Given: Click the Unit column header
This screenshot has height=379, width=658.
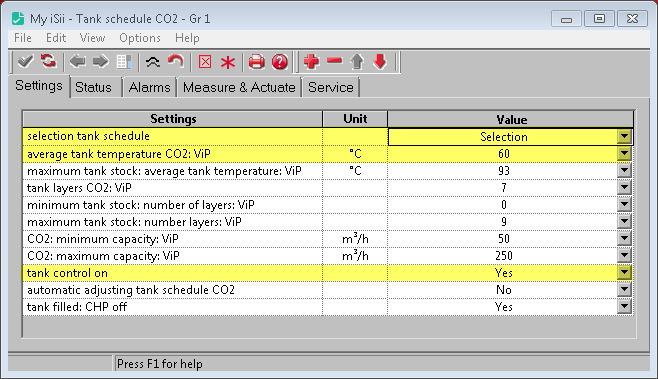Looking at the screenshot, I should coord(355,119).
